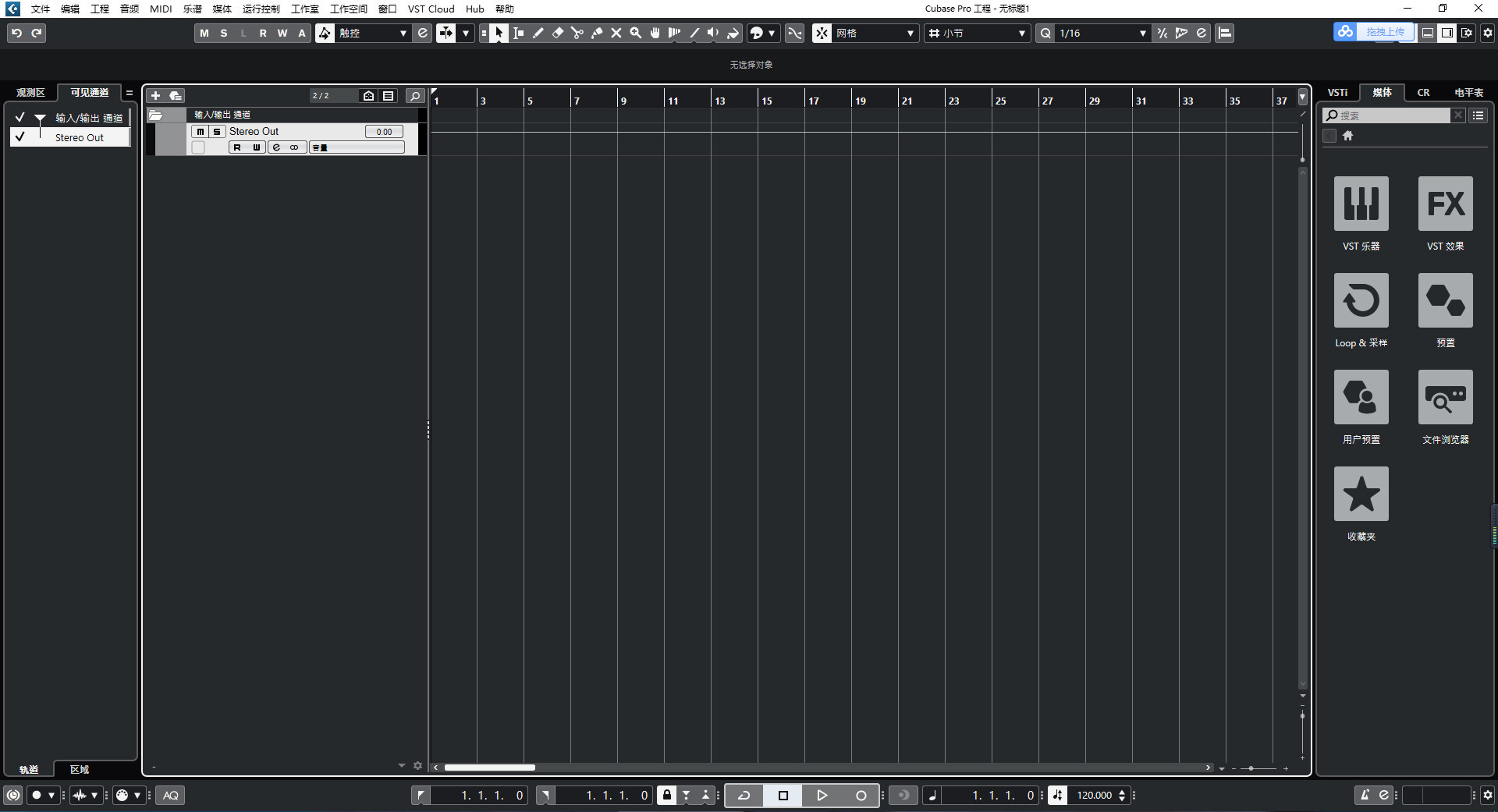Toggle the metronome click button
The width and height of the screenshot is (1498, 812).
point(1365,796)
